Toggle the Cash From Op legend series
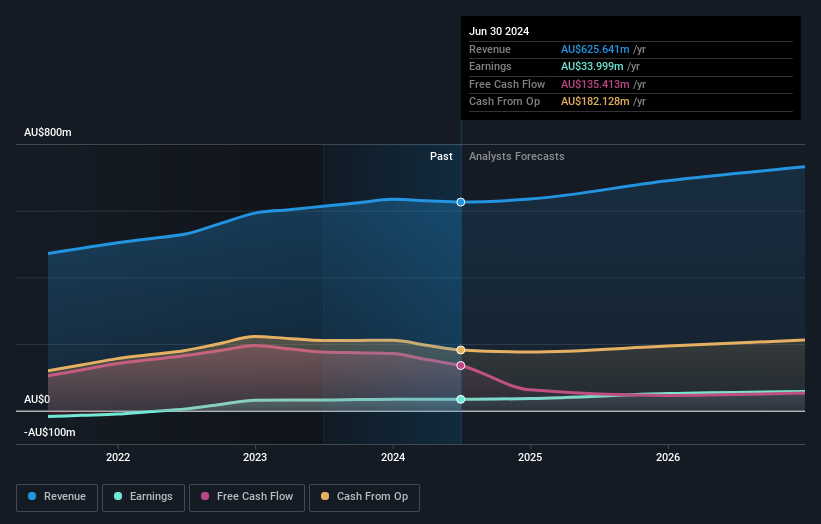Viewport: 821px width, 524px height. (x=364, y=497)
